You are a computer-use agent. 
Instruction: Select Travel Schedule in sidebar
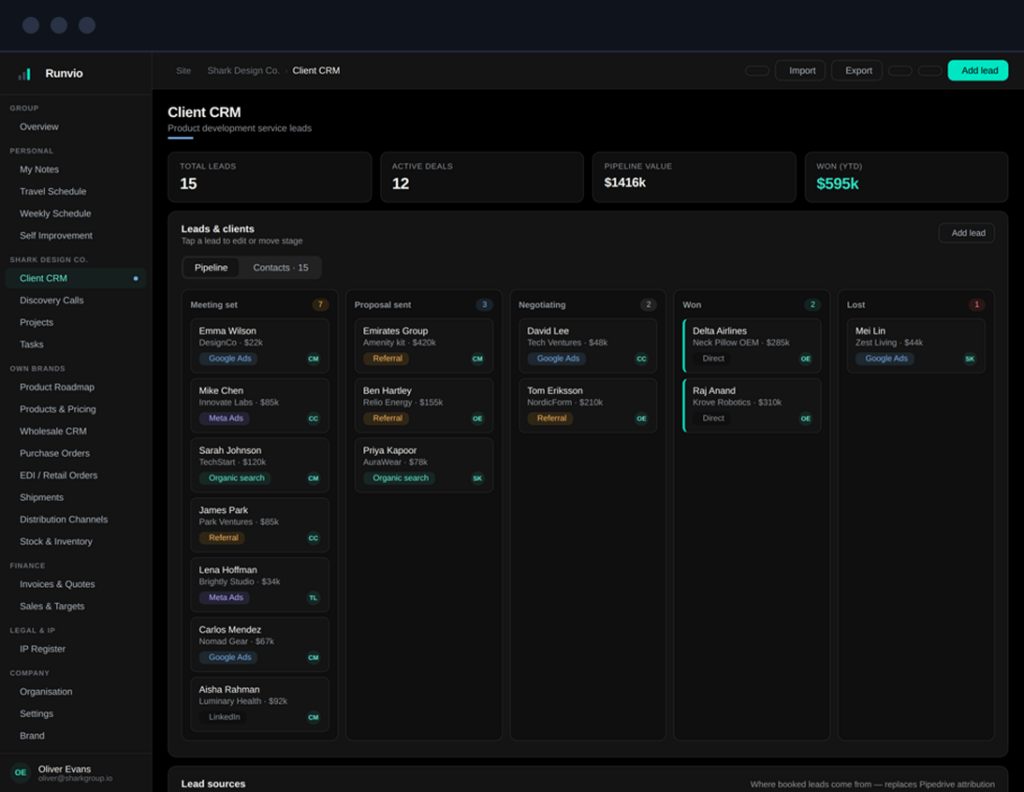(x=76, y=191)
